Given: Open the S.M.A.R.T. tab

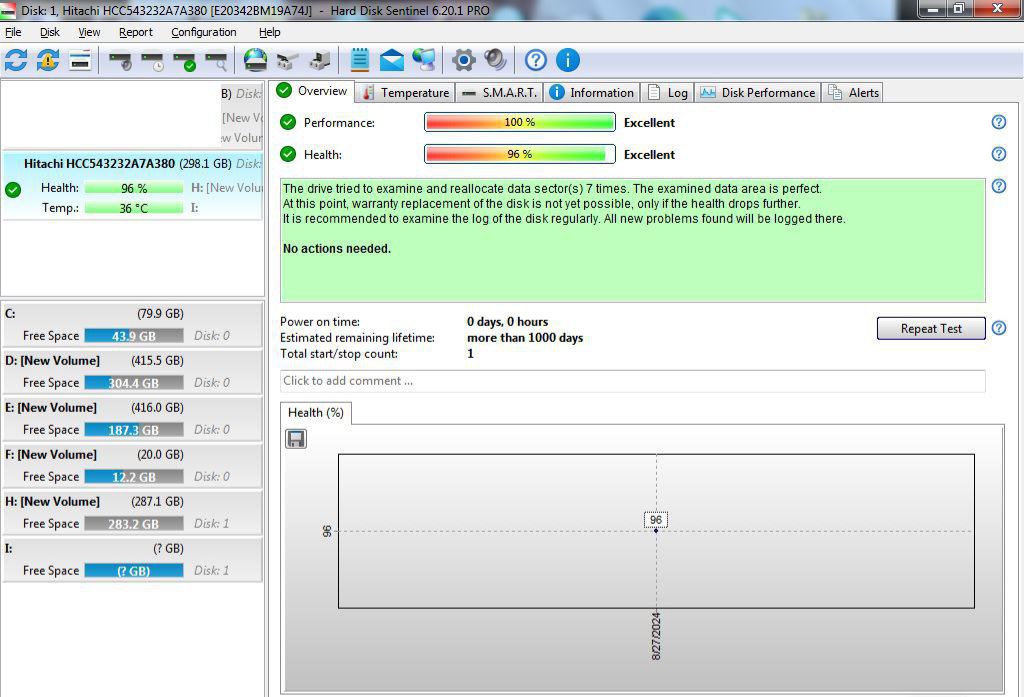Looking at the screenshot, I should (500, 92).
